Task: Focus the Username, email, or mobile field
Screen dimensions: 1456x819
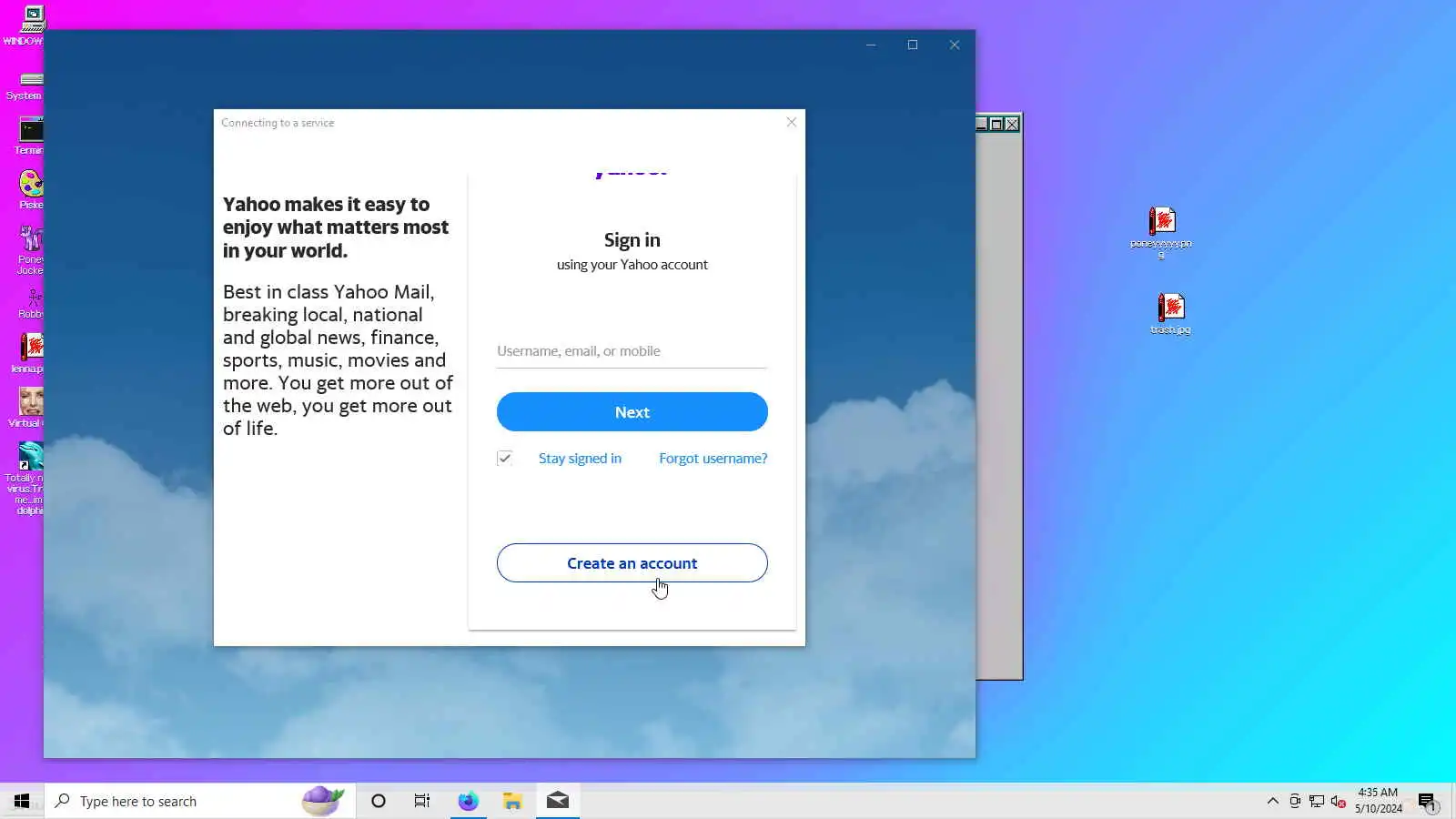Action: point(632,351)
